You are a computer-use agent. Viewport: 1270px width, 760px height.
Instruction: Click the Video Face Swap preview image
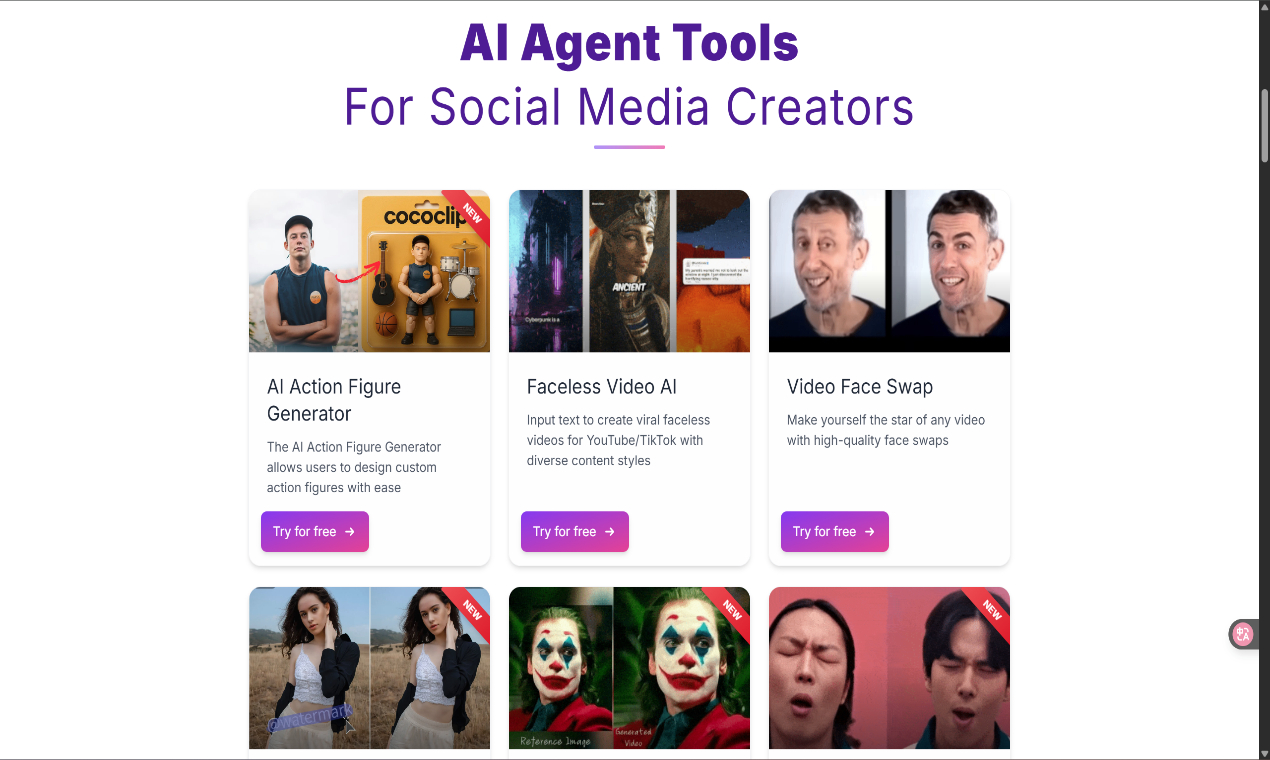point(889,271)
